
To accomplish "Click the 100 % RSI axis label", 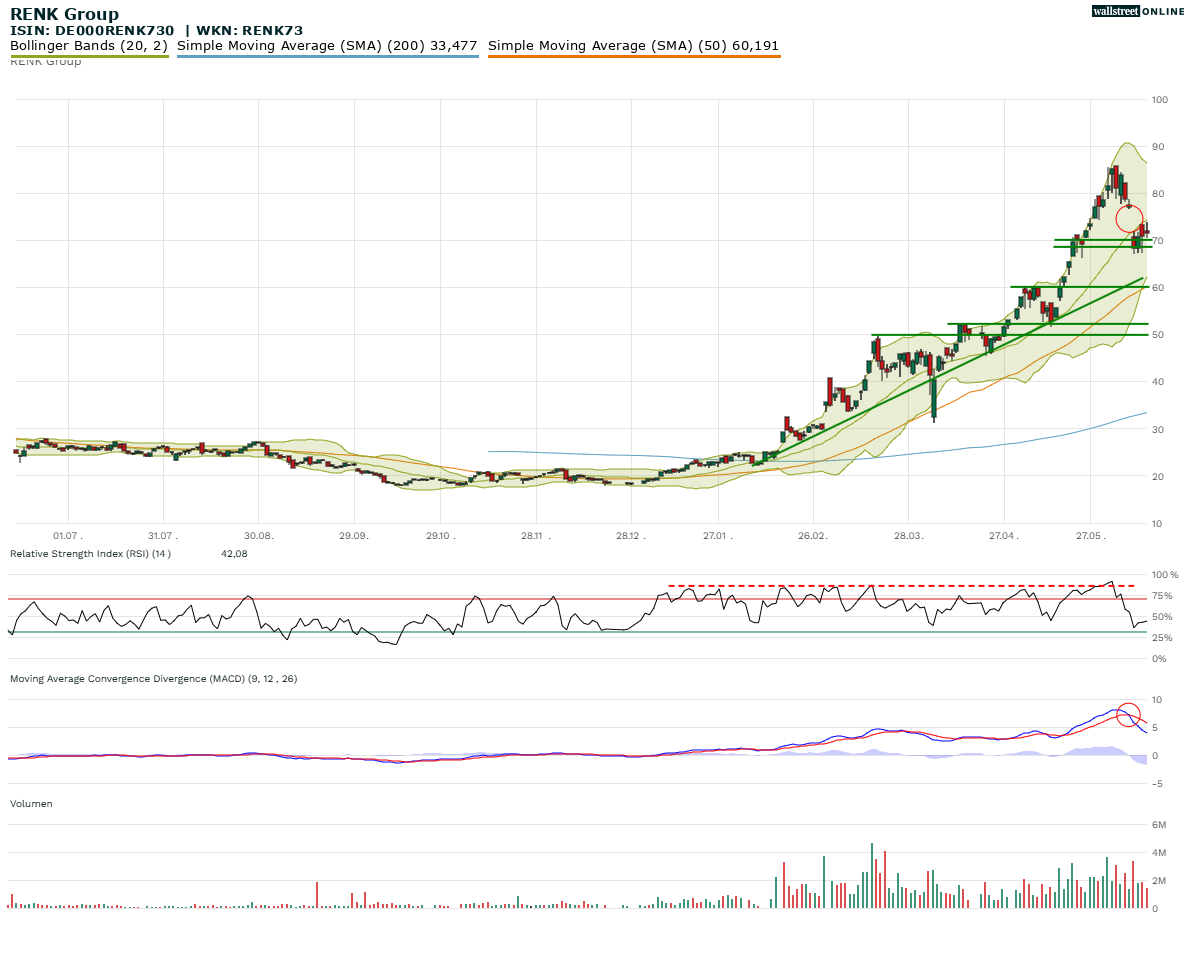I will pos(1165,575).
